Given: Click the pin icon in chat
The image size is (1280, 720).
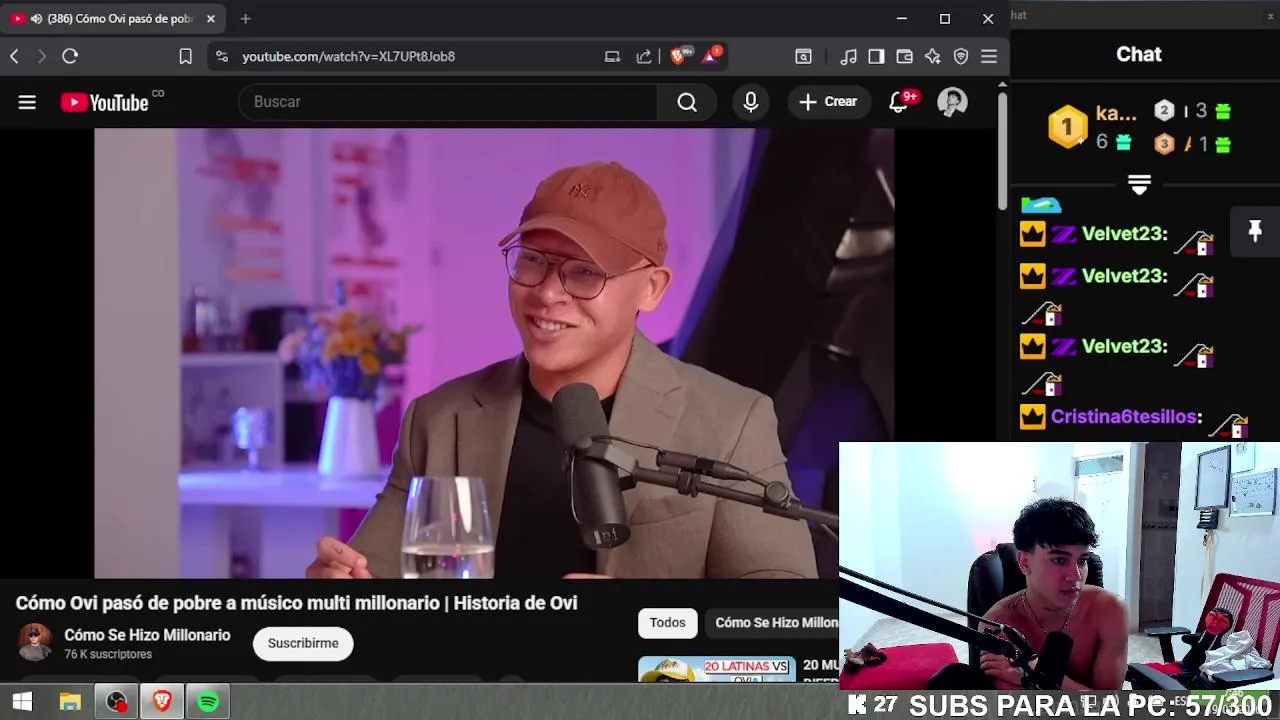Looking at the screenshot, I should pyautogui.click(x=1255, y=233).
